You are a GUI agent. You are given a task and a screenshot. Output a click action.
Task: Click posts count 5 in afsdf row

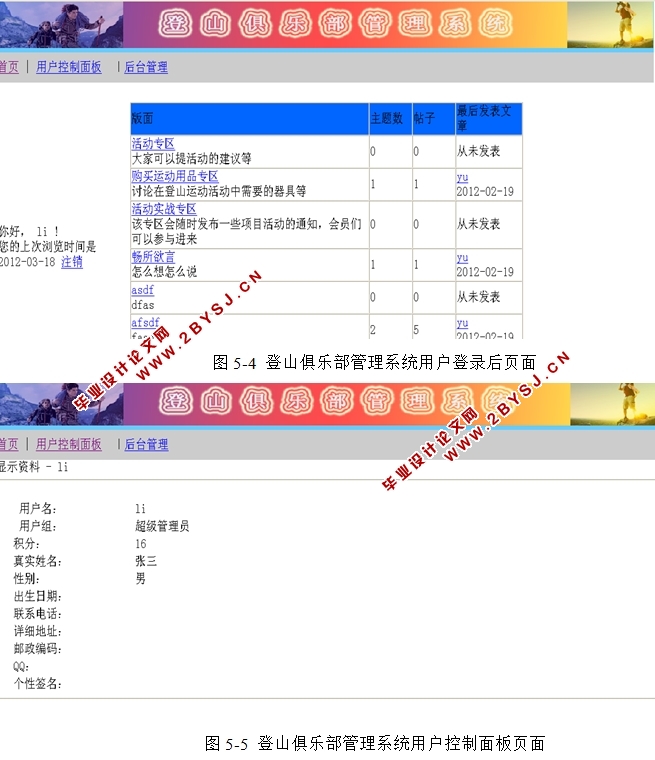[x=416, y=330]
